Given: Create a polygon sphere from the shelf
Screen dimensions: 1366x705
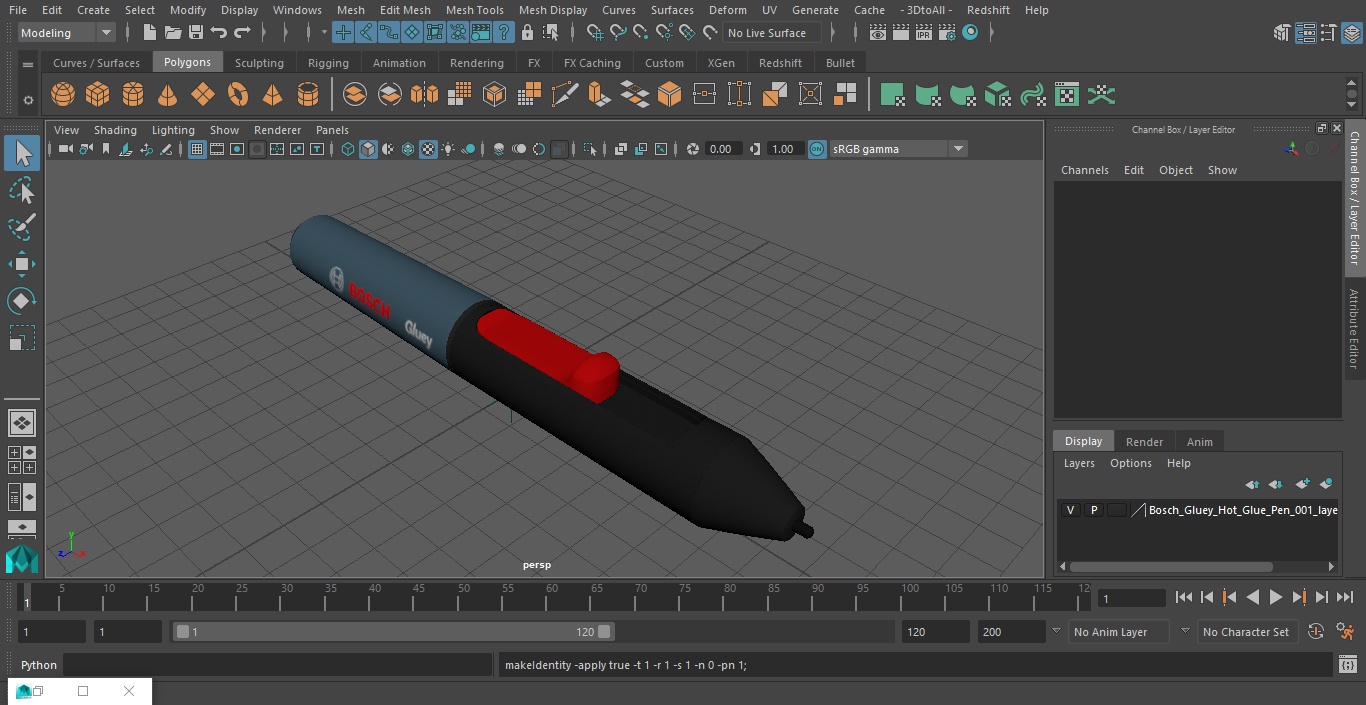Looking at the screenshot, I should point(63,95).
